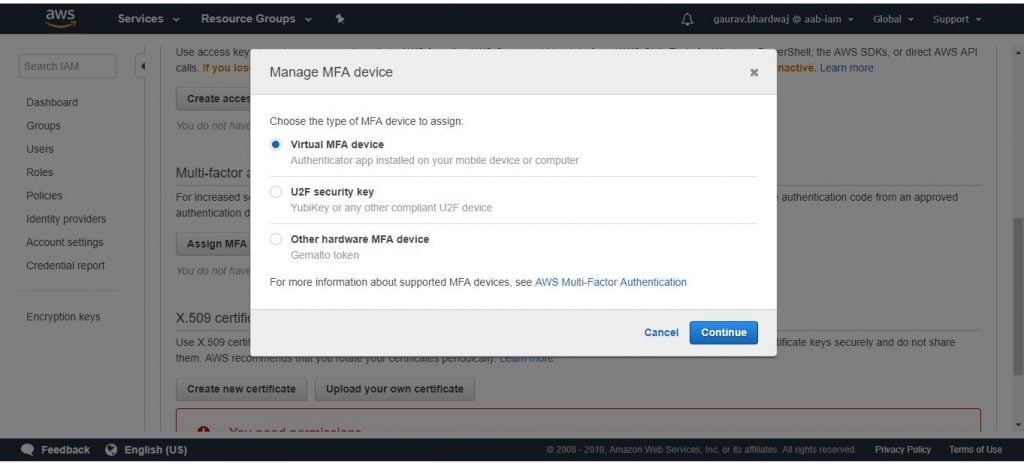Click the Continue button
Viewport: 1024px width, 464px height.
click(x=724, y=333)
